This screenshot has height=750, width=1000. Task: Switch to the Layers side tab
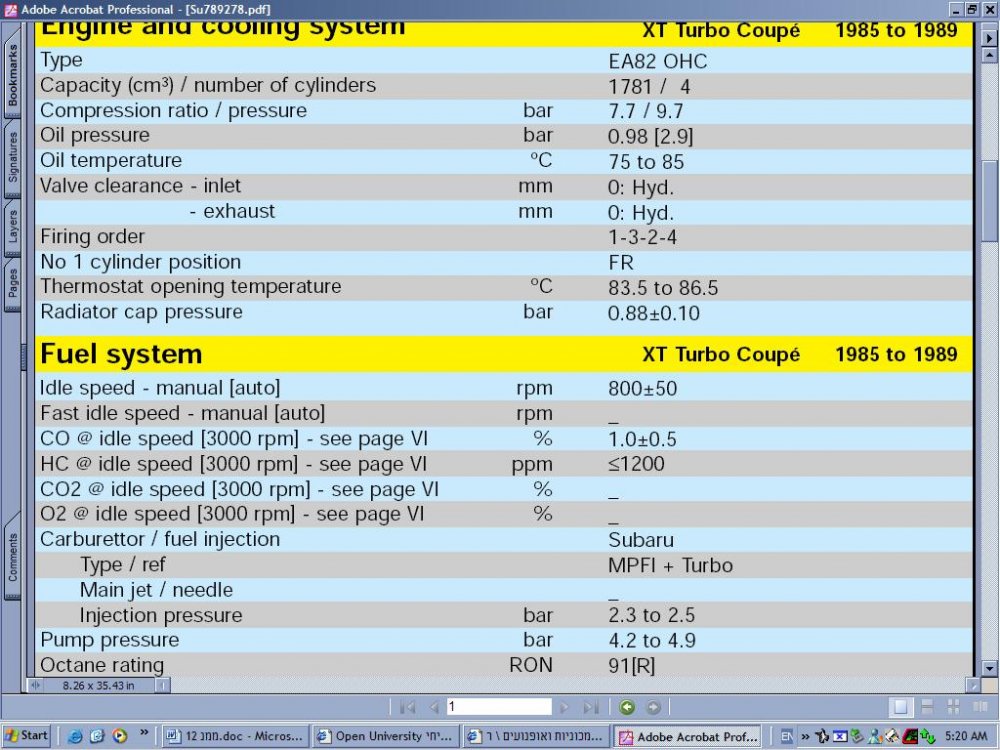pyautogui.click(x=12, y=226)
